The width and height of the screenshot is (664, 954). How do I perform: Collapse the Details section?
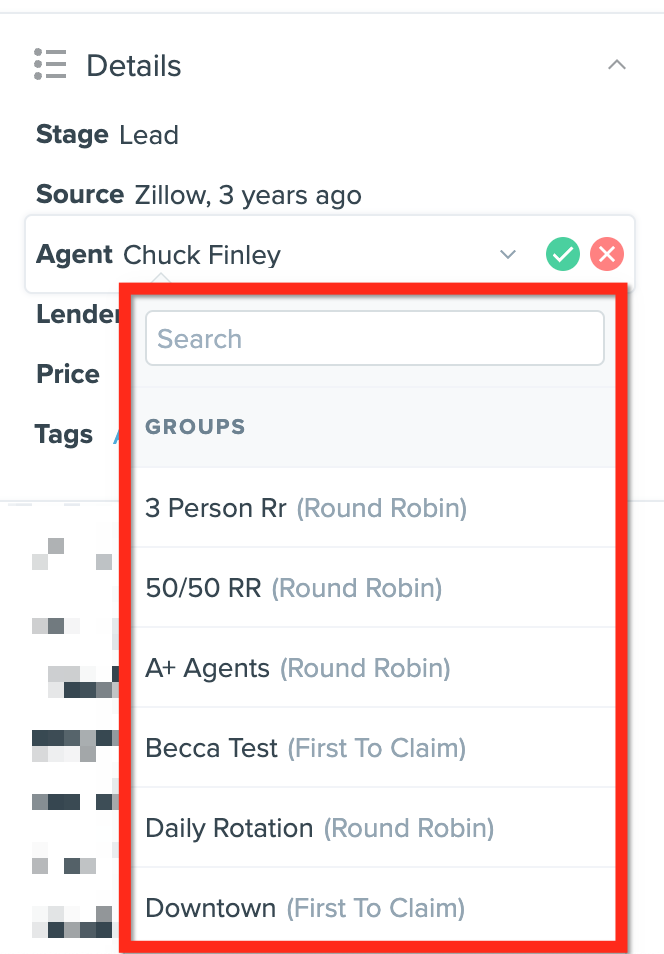point(617,64)
